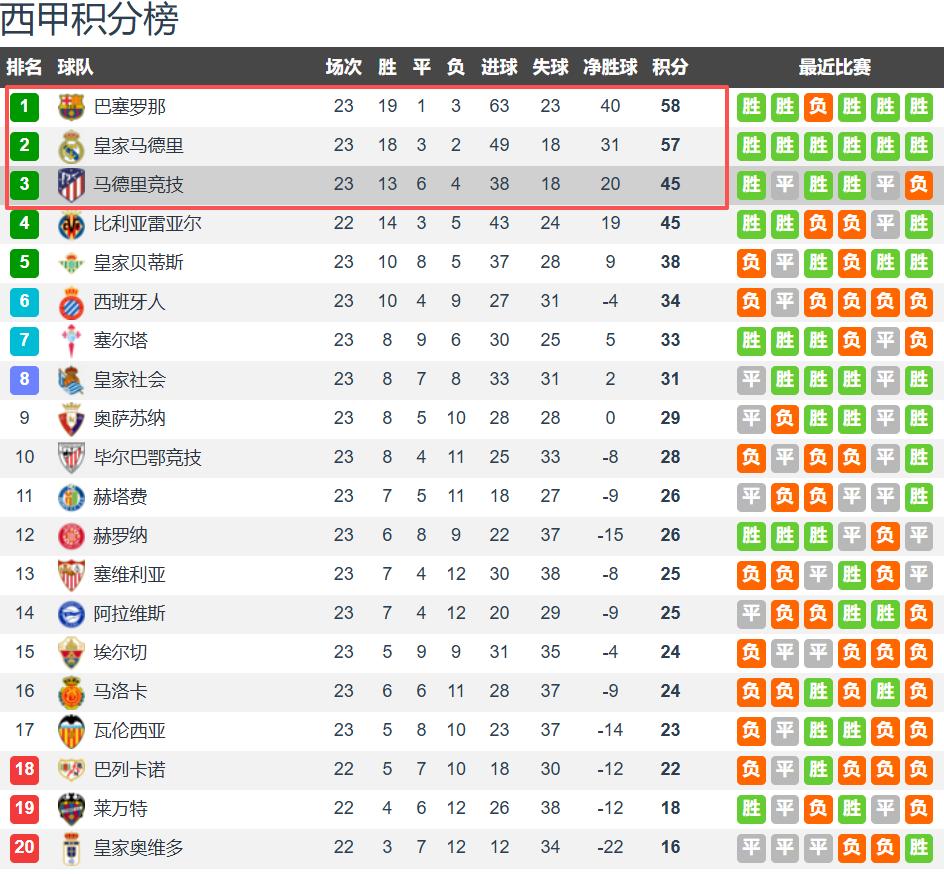Viewport: 944px width, 874px height.
Task: Click Barcelona's orange 负 recent match badge
Action: (x=818, y=107)
